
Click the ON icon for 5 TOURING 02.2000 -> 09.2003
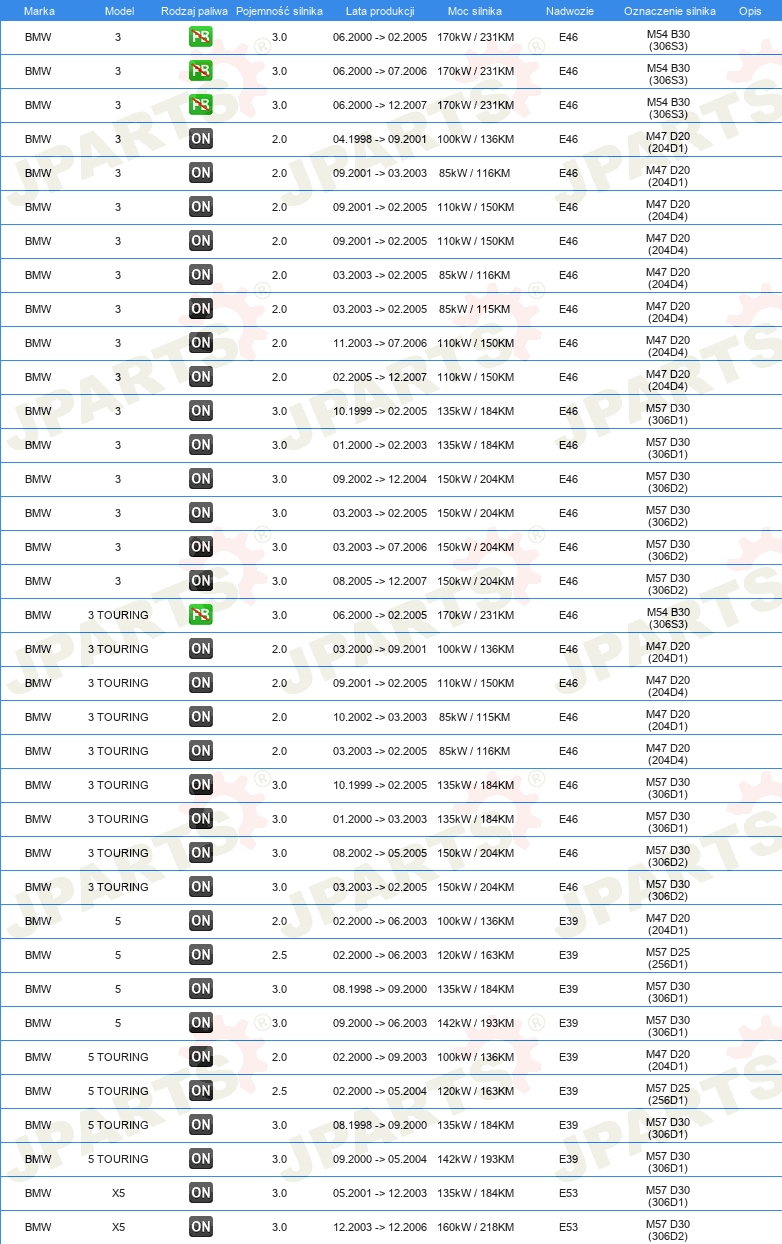[201, 1057]
